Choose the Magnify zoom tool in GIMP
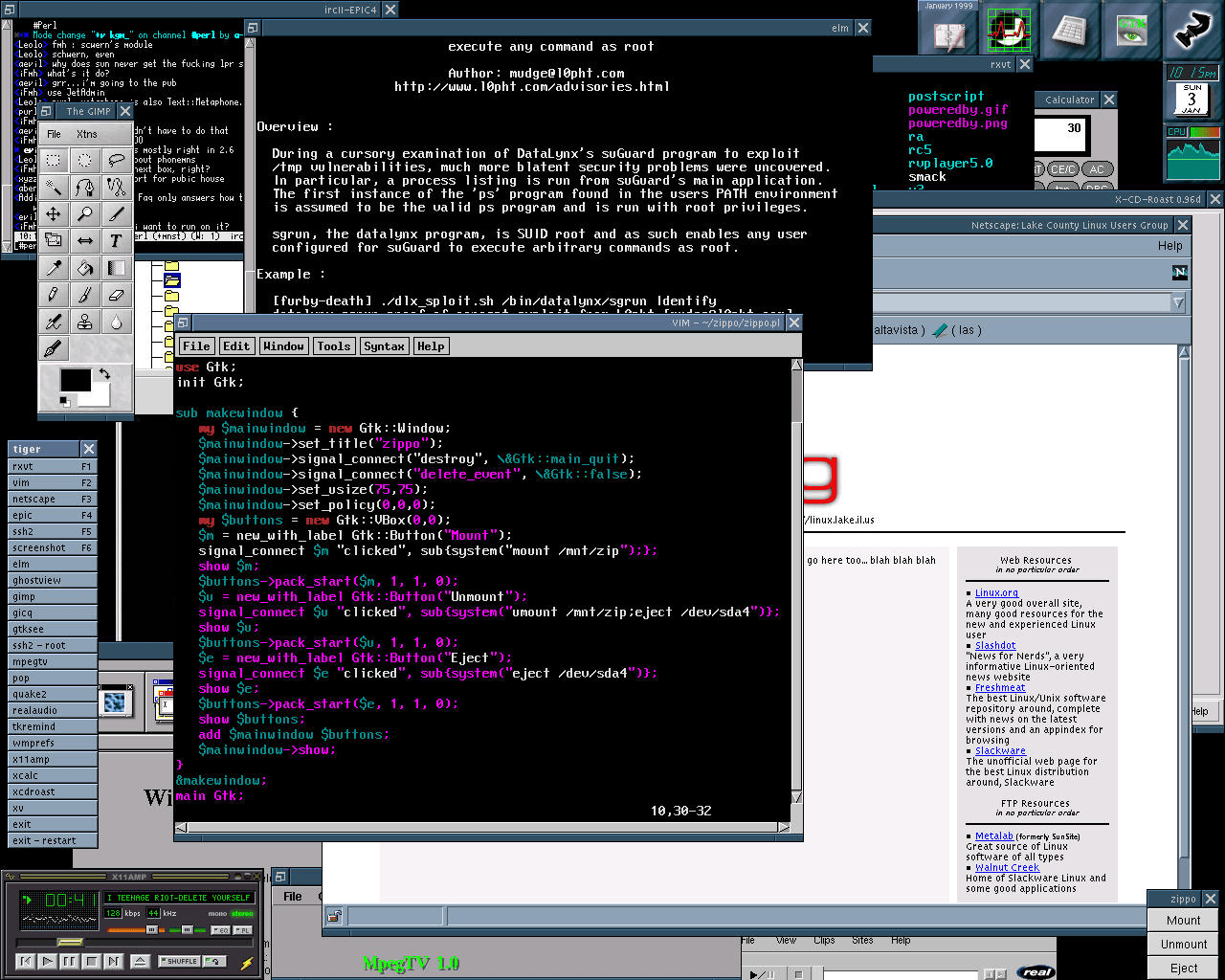The height and width of the screenshot is (980, 1225). click(x=85, y=214)
